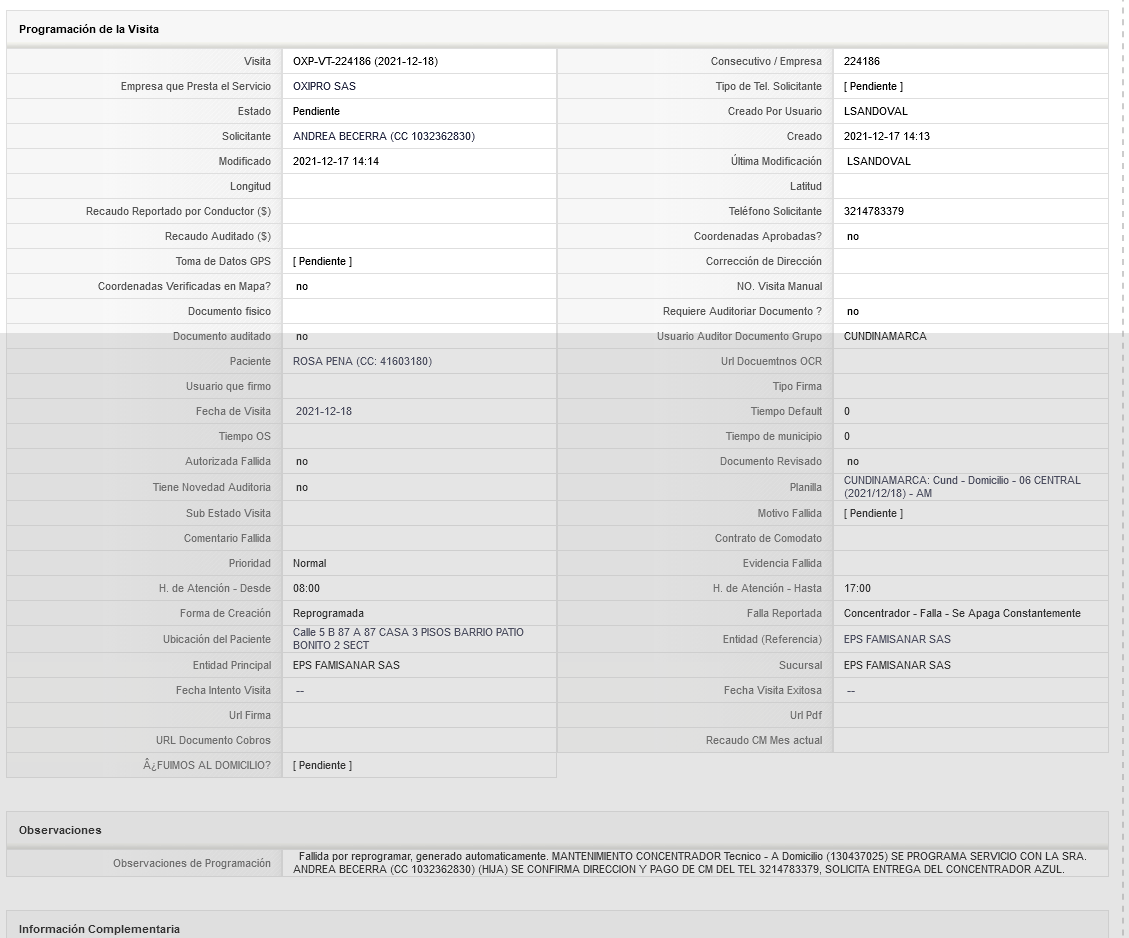Click the Creado timestamp 2021-12-17 14:13
This screenshot has width=1129, height=938.
(886, 136)
